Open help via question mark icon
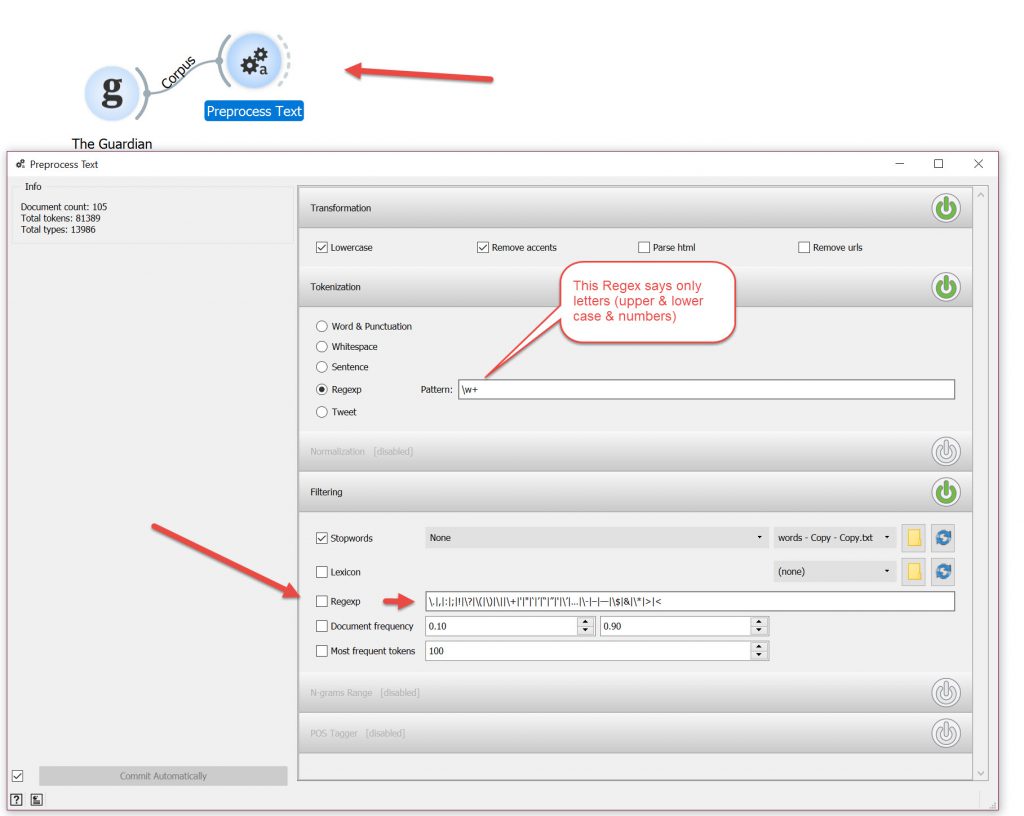The width and height of the screenshot is (1024, 816). (x=17, y=799)
